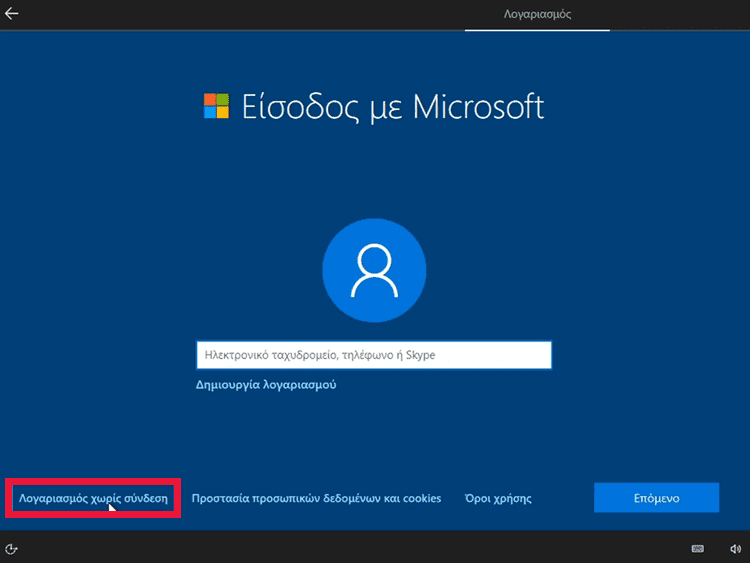Image resolution: width=750 pixels, height=563 pixels.
Task: Go back with the arrow icon
Action: 11,13
